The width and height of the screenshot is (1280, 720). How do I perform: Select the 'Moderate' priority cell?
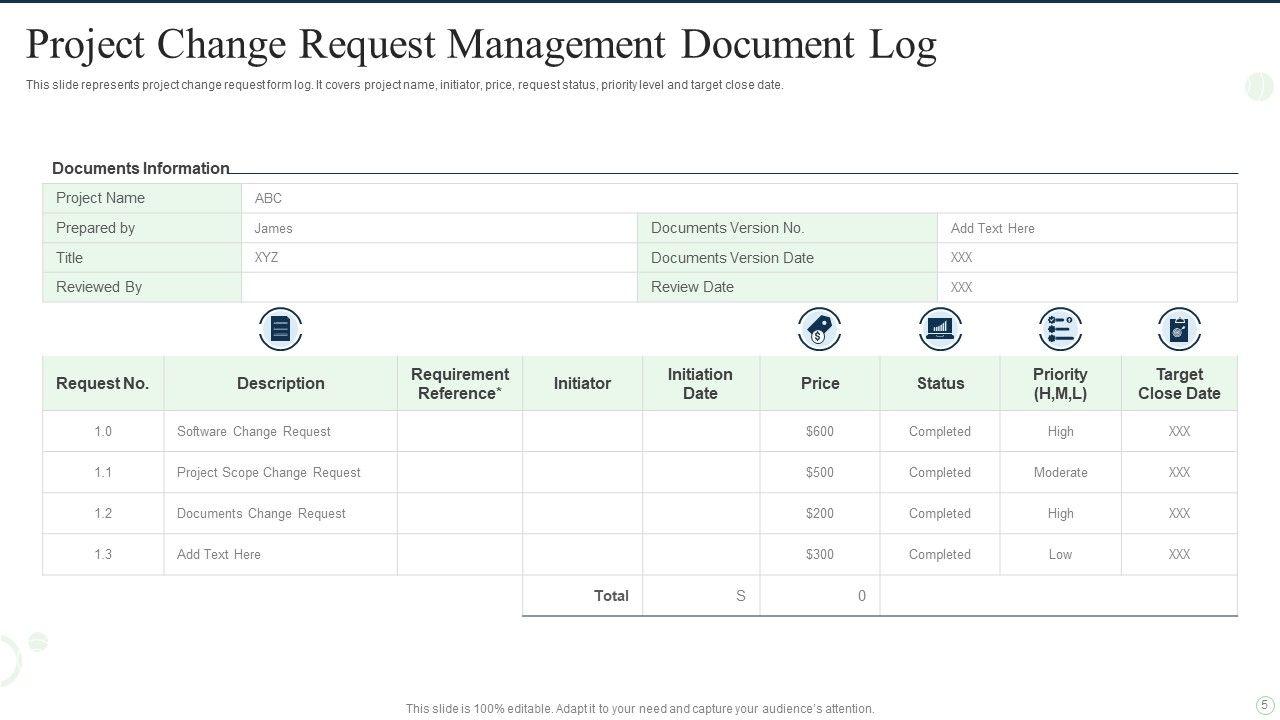click(x=1060, y=472)
